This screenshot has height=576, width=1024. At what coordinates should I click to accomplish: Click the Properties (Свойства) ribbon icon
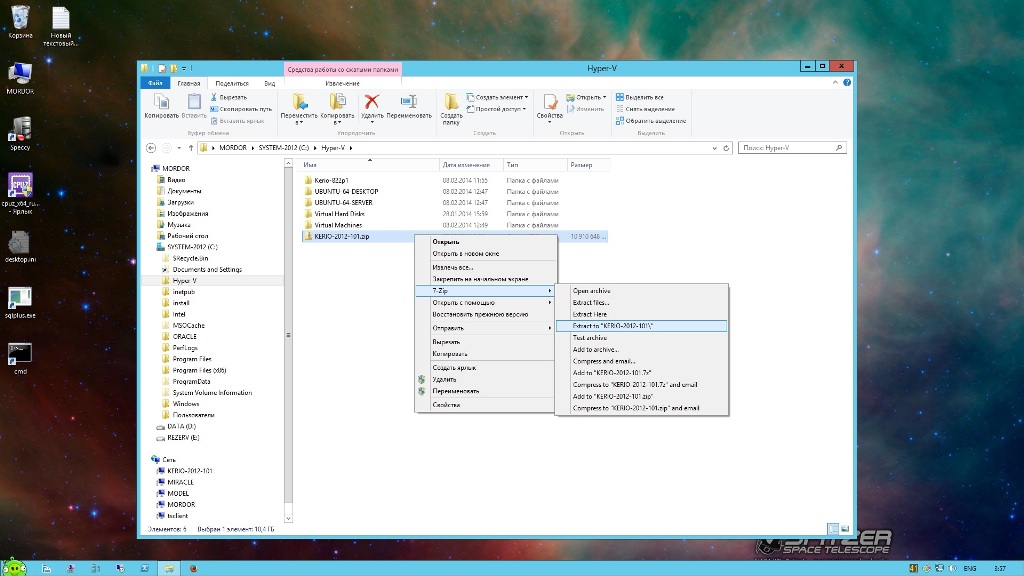549,103
